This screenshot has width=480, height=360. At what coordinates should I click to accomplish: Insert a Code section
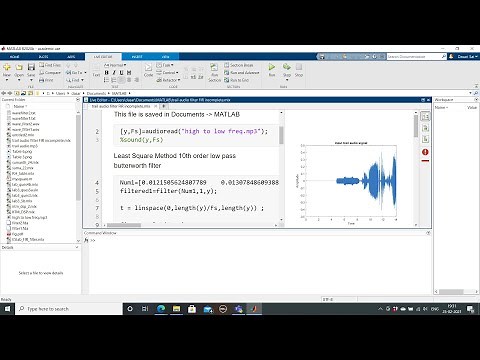tap(148, 70)
